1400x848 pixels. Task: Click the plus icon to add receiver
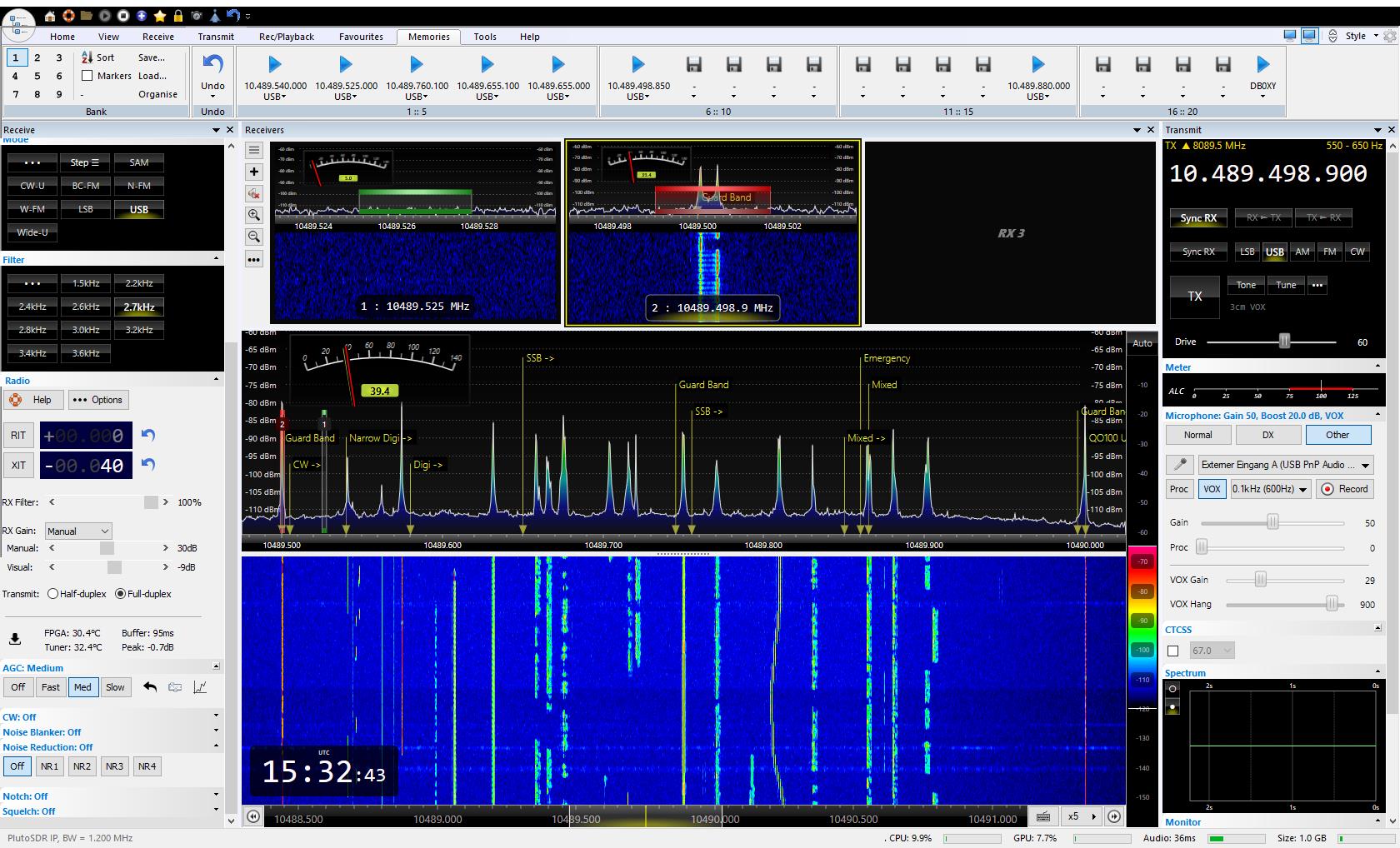pos(254,172)
